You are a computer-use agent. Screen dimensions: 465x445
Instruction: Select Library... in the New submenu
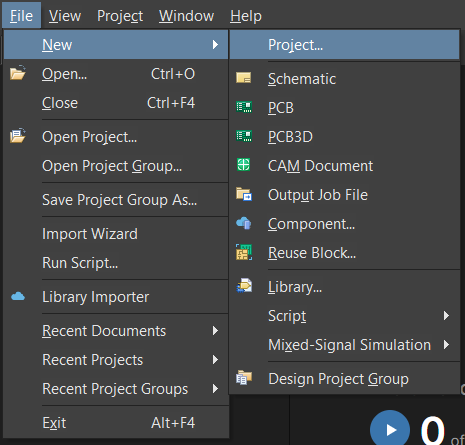344,287
